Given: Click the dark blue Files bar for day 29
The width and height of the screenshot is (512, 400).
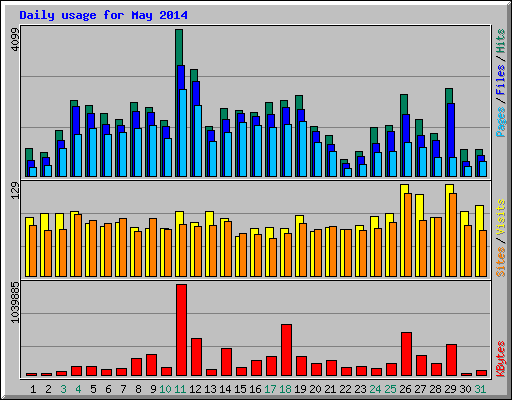Looking at the screenshot, I should coord(451,130).
